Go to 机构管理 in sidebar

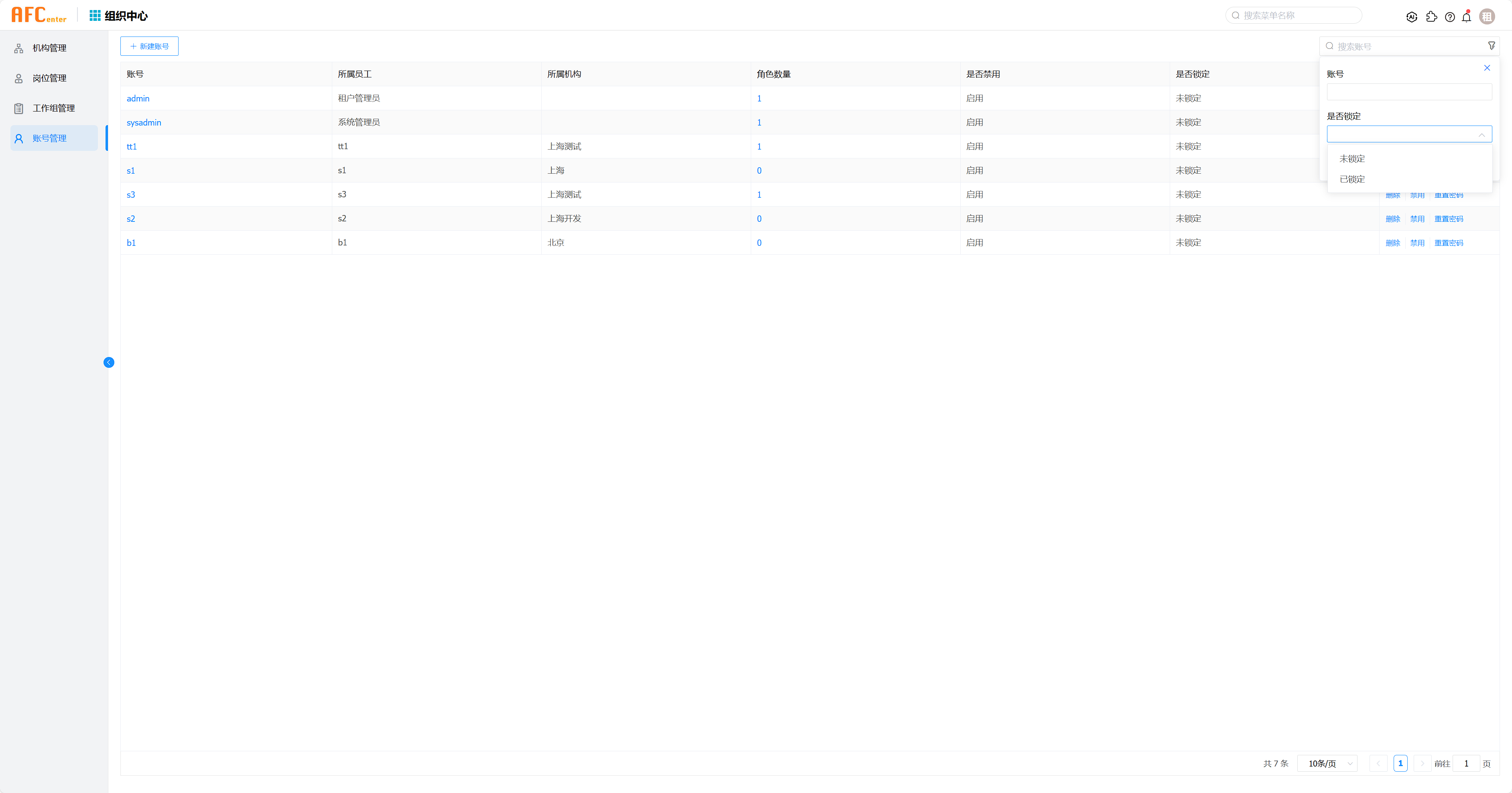[49, 48]
